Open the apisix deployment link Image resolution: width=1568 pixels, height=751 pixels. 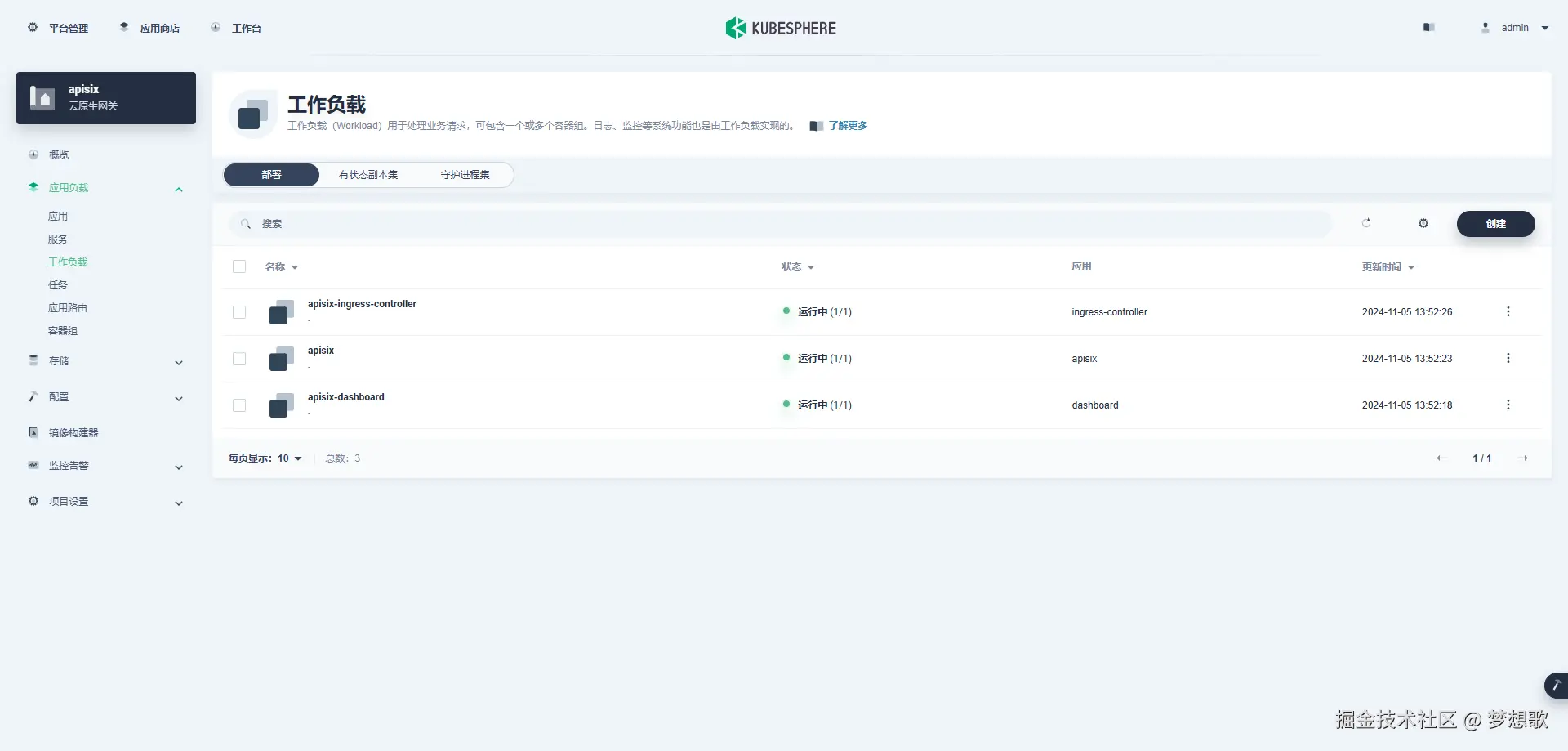[321, 351]
